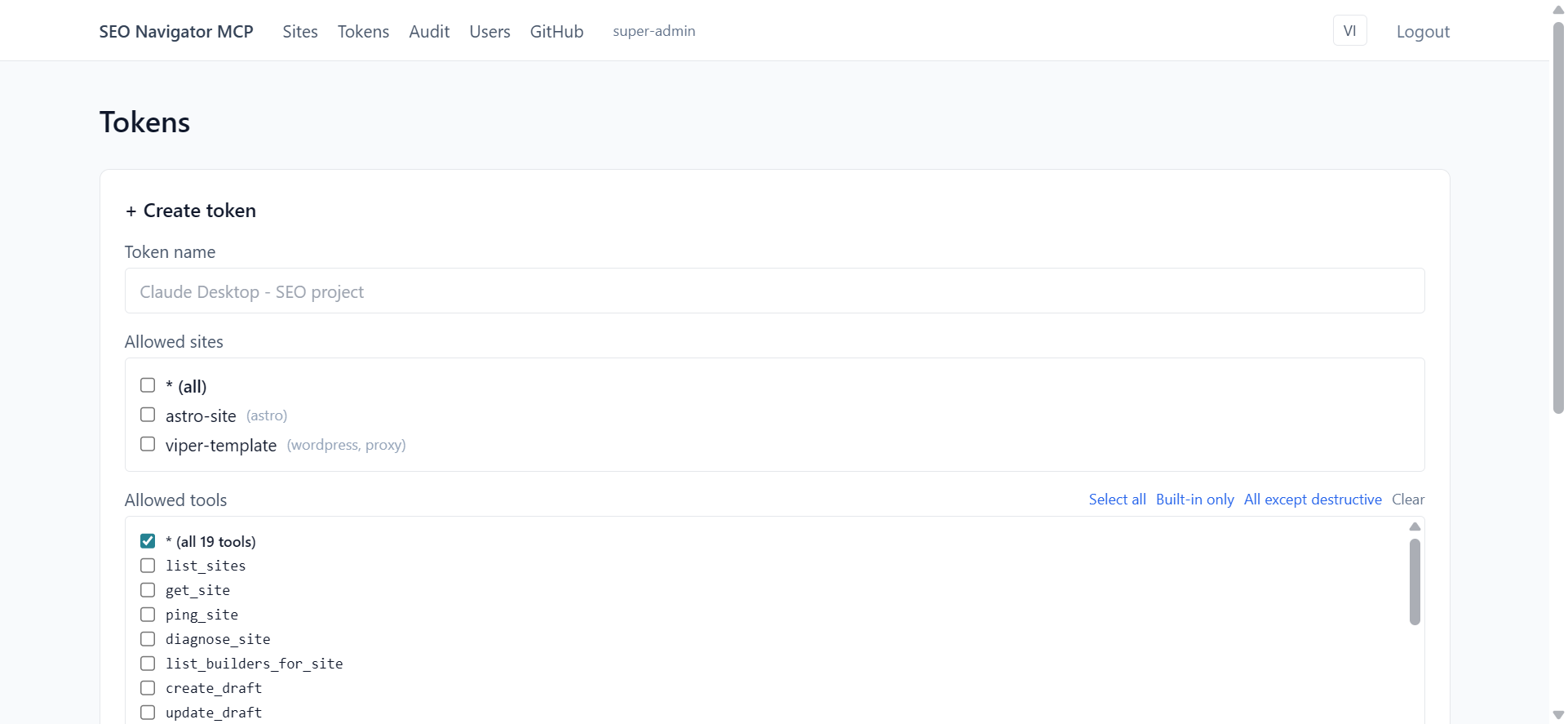Image resolution: width=1568 pixels, height=724 pixels.
Task: Open the Users navigation link
Action: tap(489, 31)
